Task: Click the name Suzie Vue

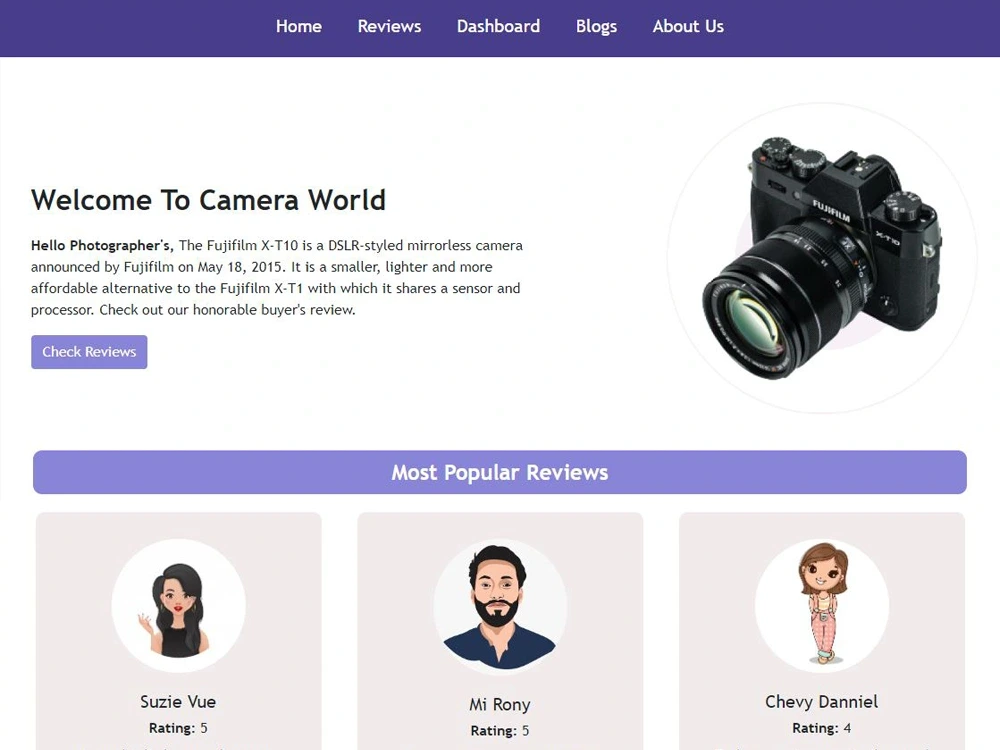Action: [x=178, y=702]
